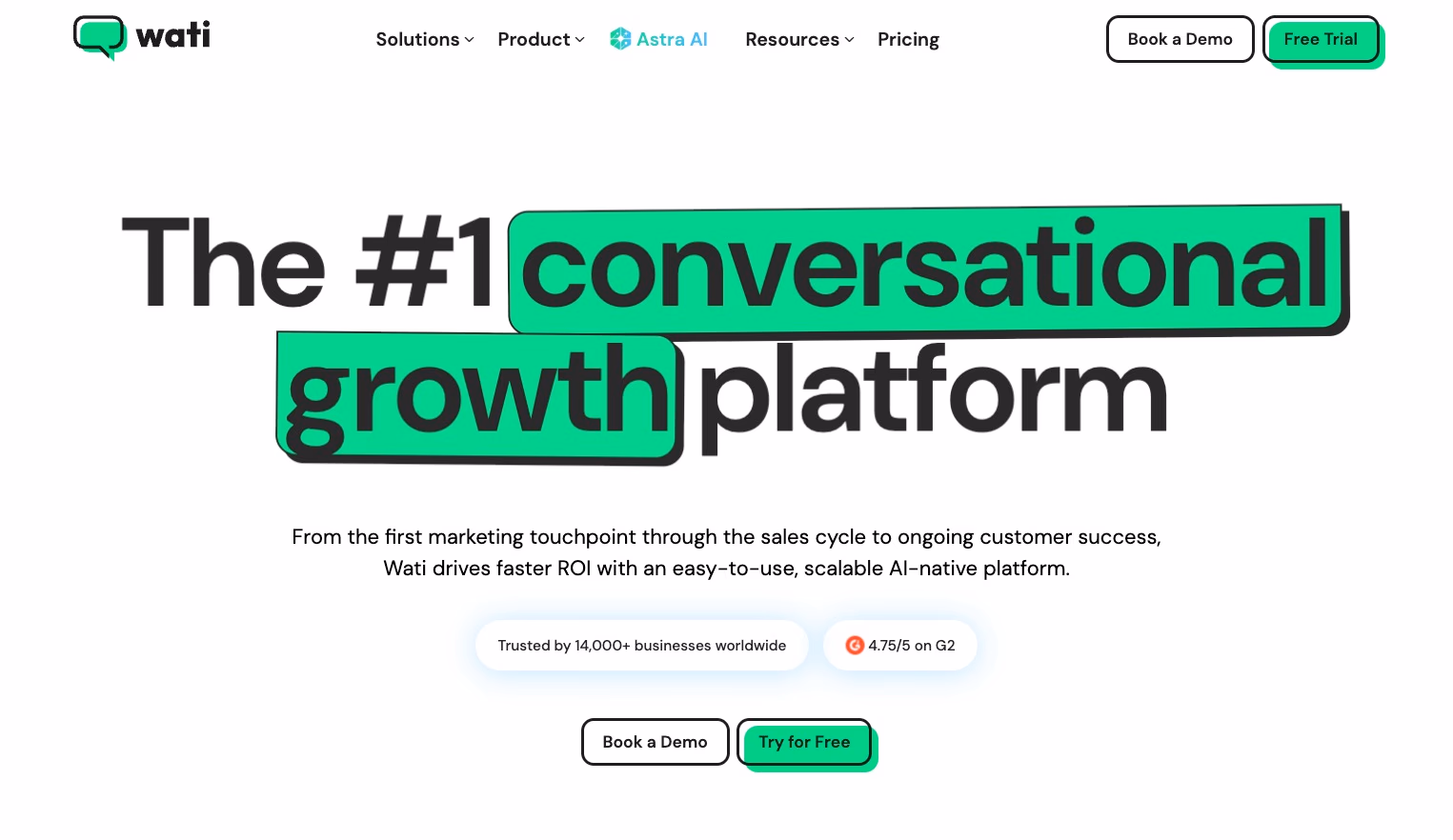The height and width of the screenshot is (840, 1453).
Task: Expand the chevron next to Solutions
Action: 470,40
